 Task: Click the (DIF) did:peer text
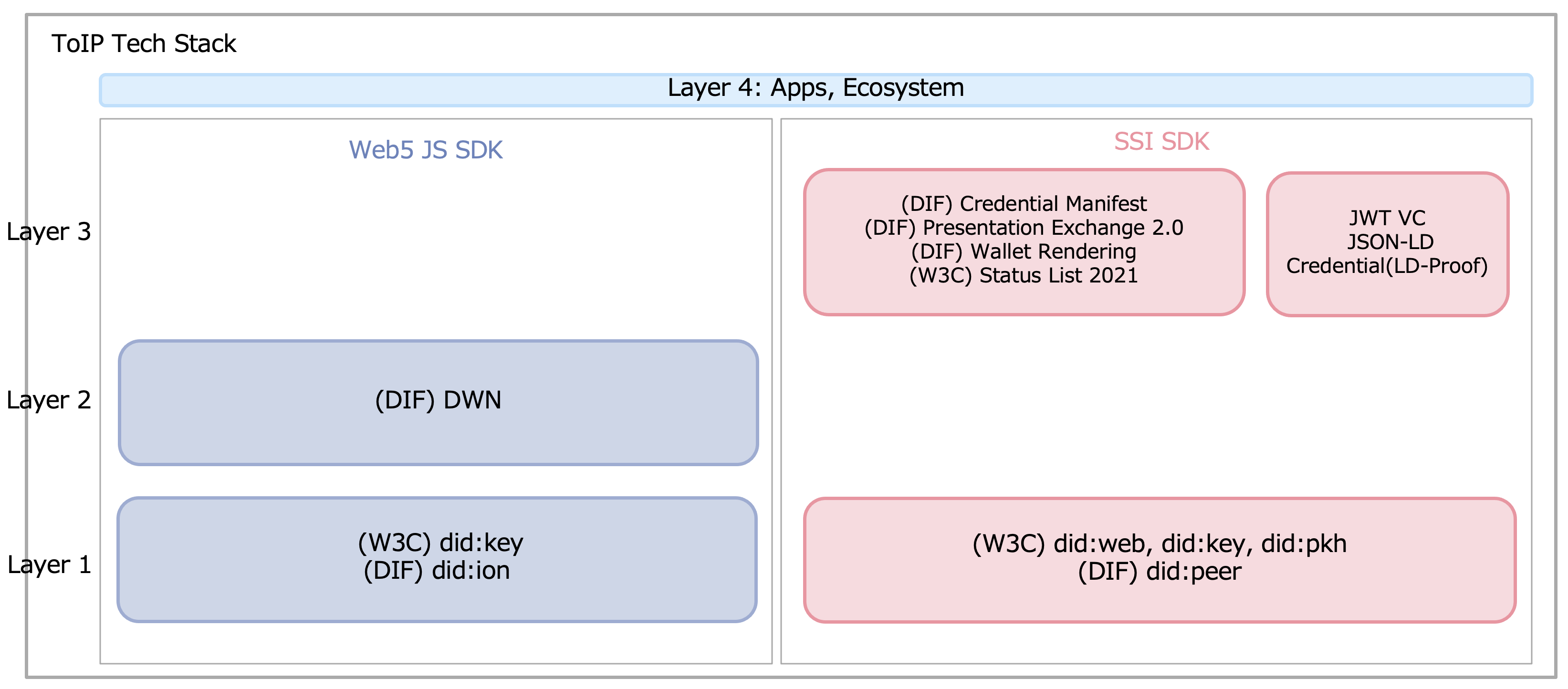1160,572
